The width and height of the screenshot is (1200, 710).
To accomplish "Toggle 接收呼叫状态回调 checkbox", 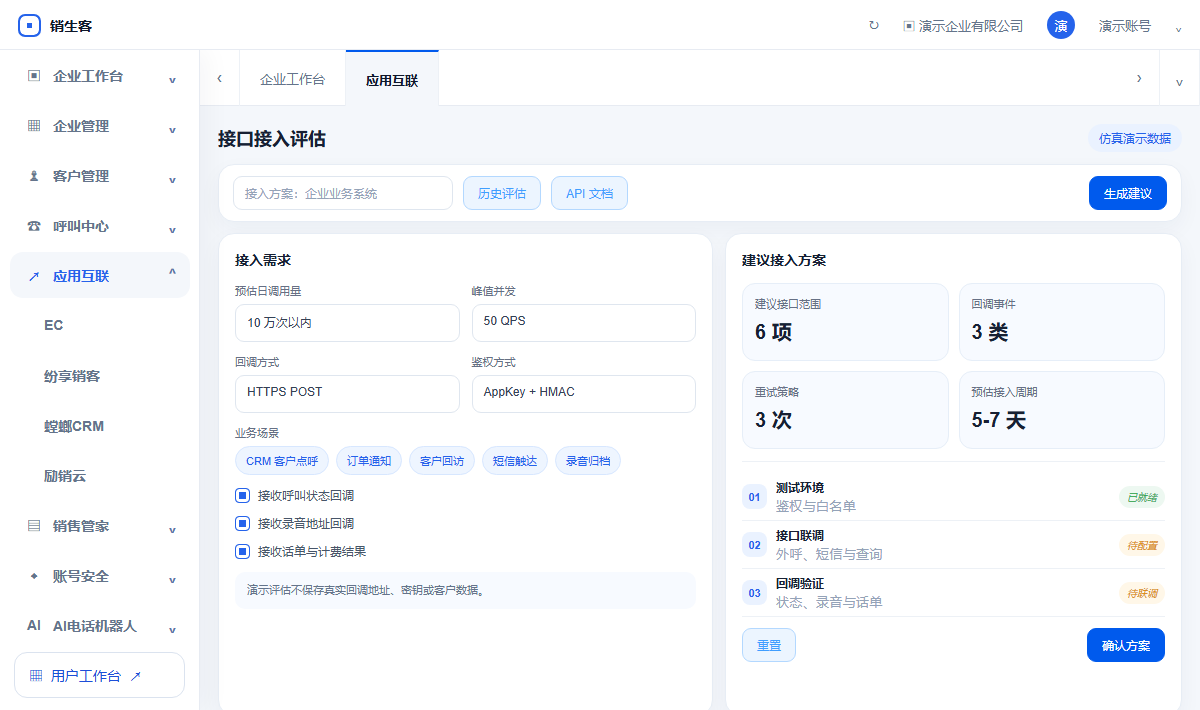I will tap(242, 495).
